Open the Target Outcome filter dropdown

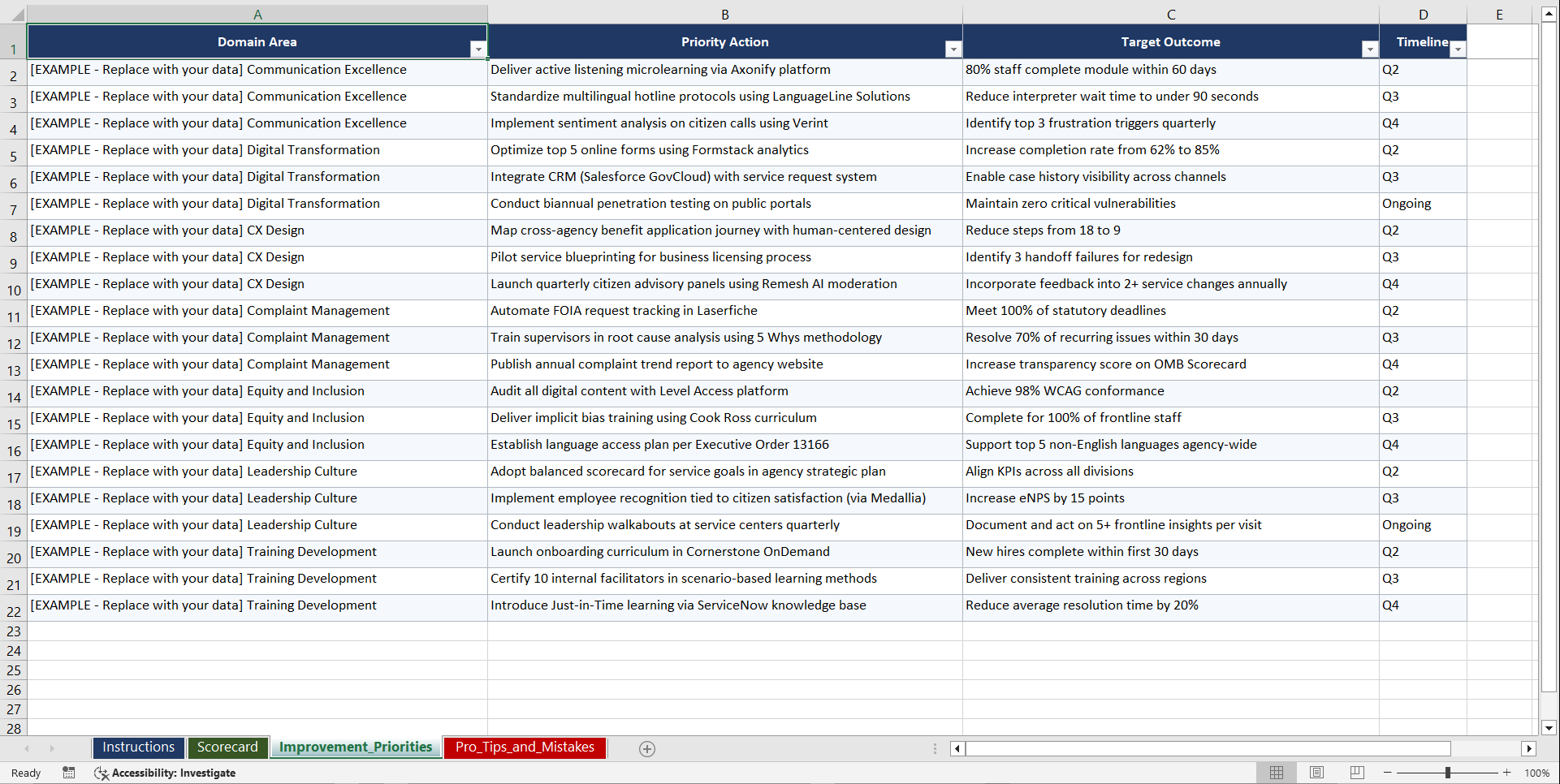[1370, 50]
